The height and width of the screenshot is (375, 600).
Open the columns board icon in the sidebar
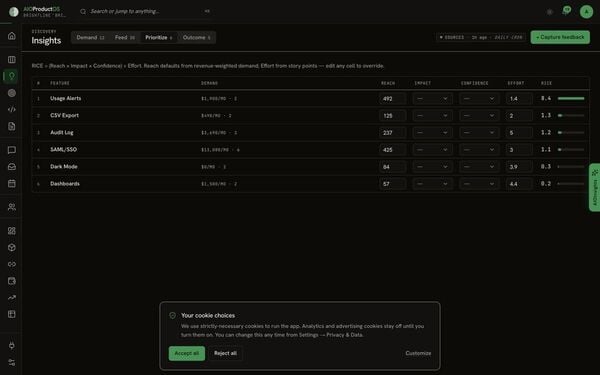coord(12,59)
